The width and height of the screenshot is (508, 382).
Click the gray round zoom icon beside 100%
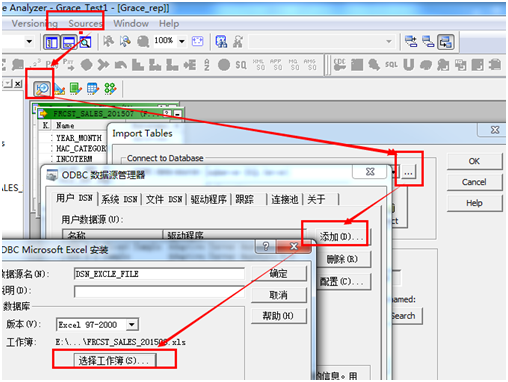coord(143,42)
